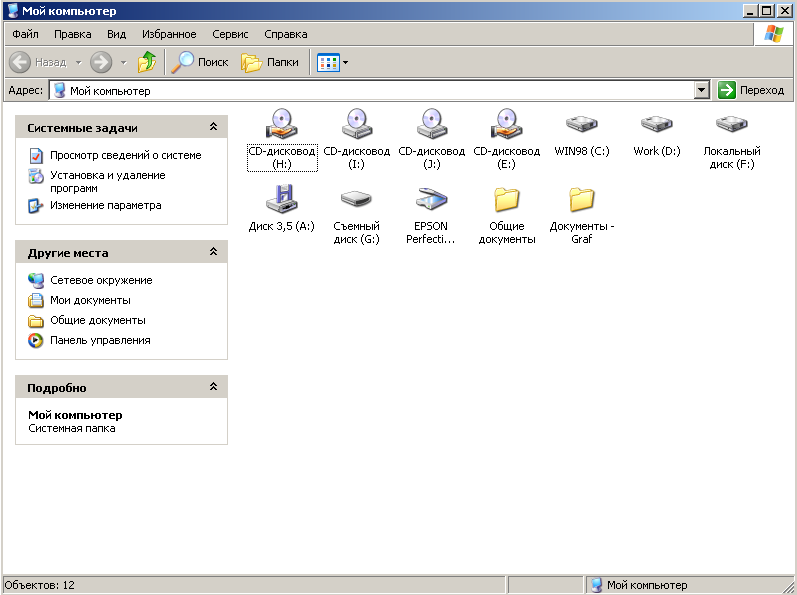The image size is (797, 595).
Task: Select the Локальный диск (F:) icon
Action: point(731,123)
